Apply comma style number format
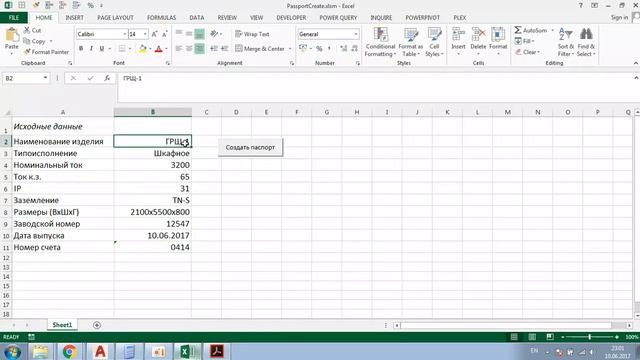 [x=329, y=49]
